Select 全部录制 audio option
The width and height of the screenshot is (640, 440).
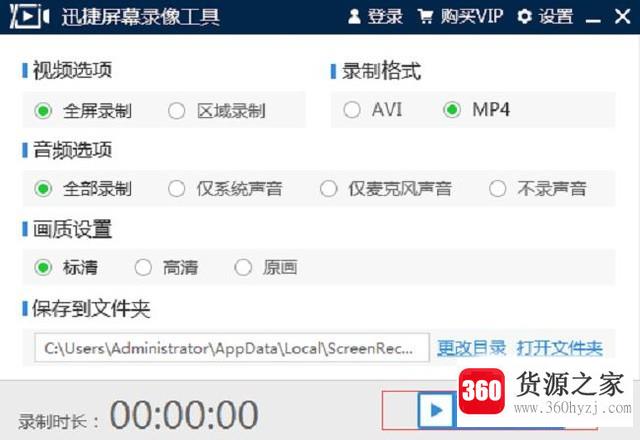point(83,189)
